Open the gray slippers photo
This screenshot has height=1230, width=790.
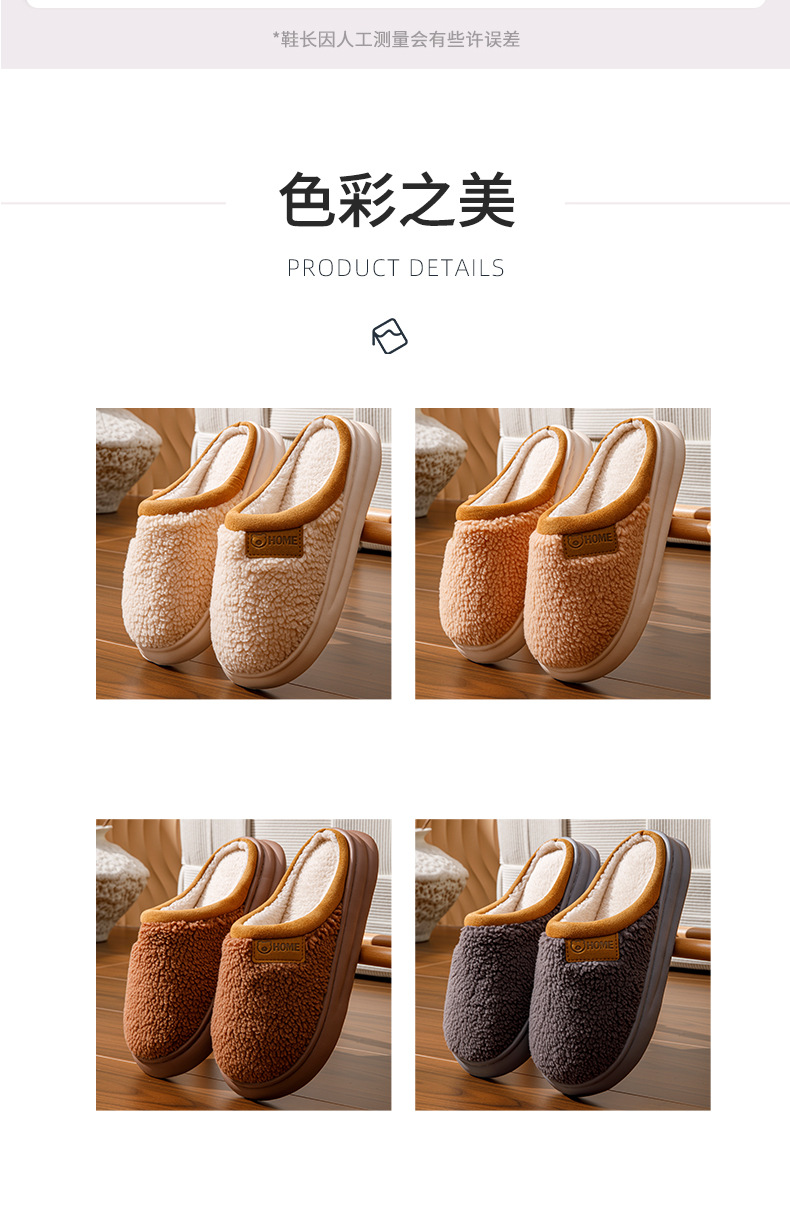pos(563,965)
